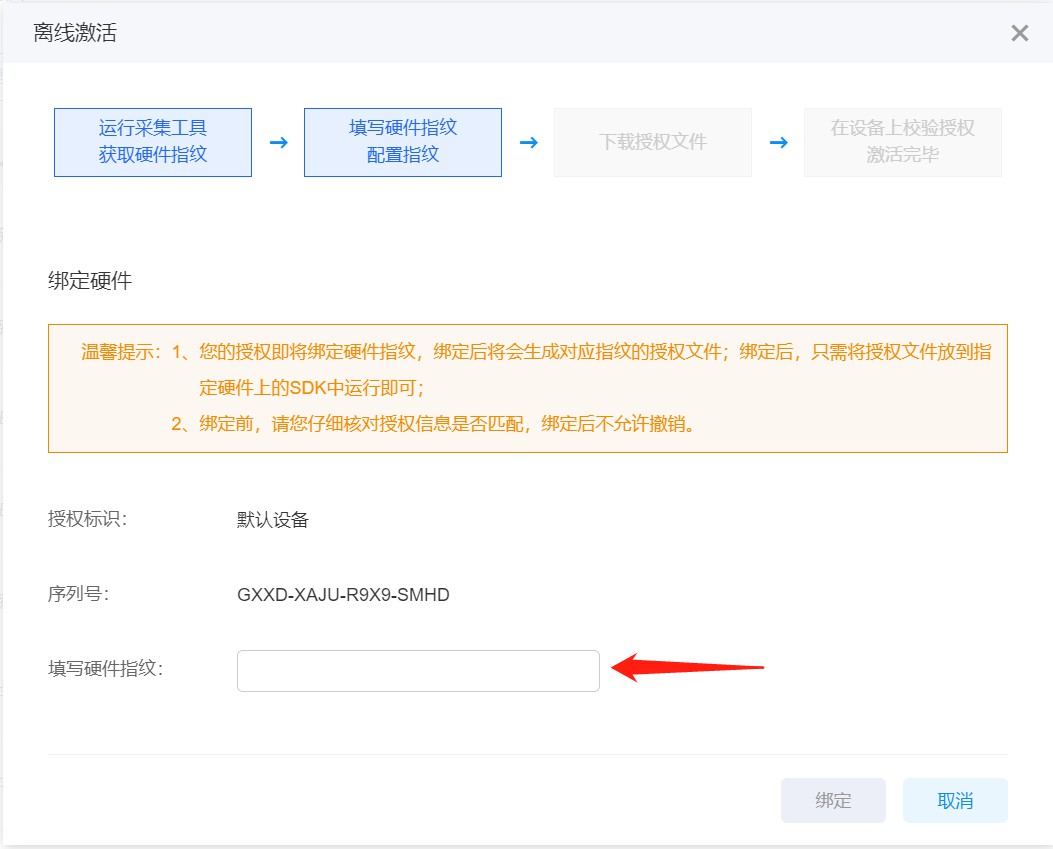The width and height of the screenshot is (1053, 849).
Task: Click arrow icon before 在设备上校验授权 step
Action: (778, 142)
